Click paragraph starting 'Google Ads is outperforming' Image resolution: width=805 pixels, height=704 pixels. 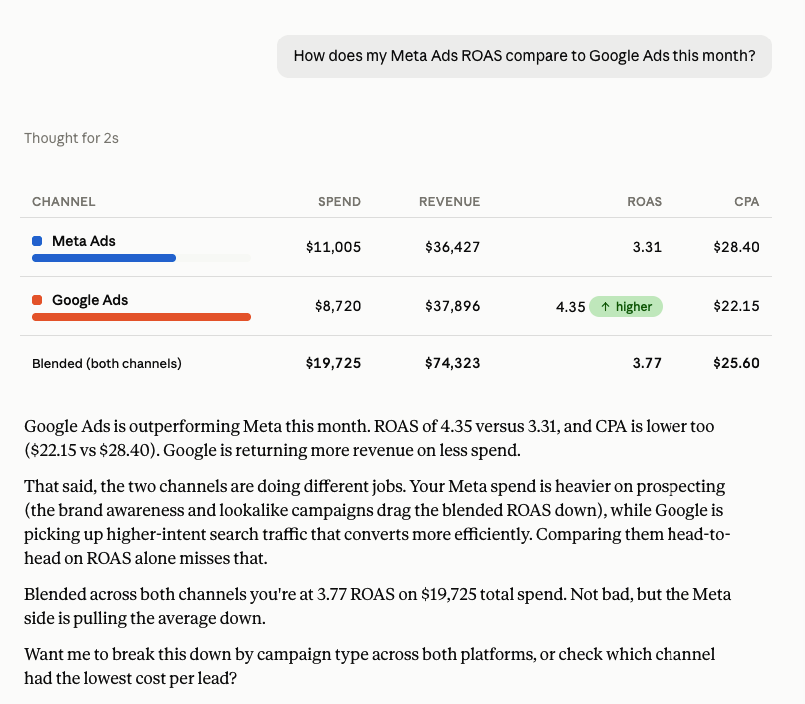tap(369, 438)
